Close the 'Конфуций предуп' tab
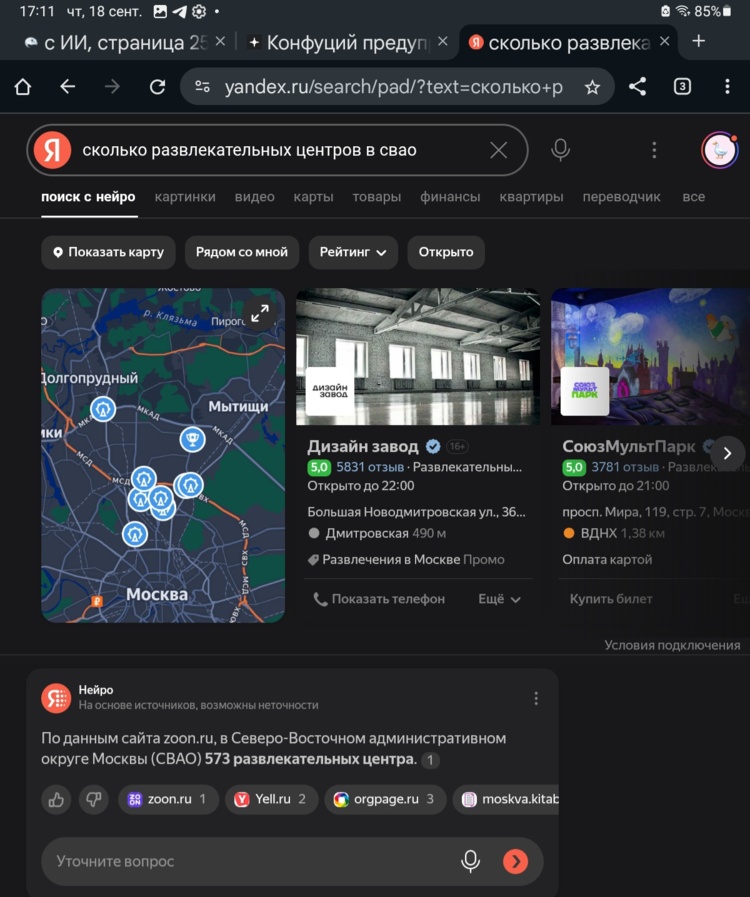This screenshot has height=897, width=750. click(443, 42)
